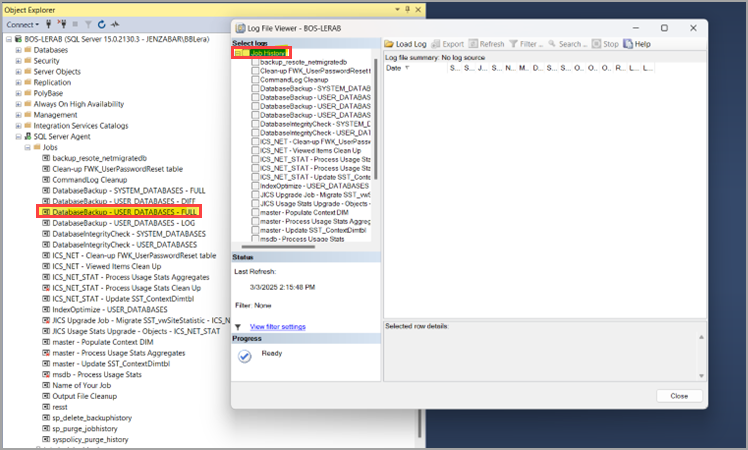The width and height of the screenshot is (748, 450).
Task: Open Help in Log File Viewer toolbar
Action: (637, 44)
